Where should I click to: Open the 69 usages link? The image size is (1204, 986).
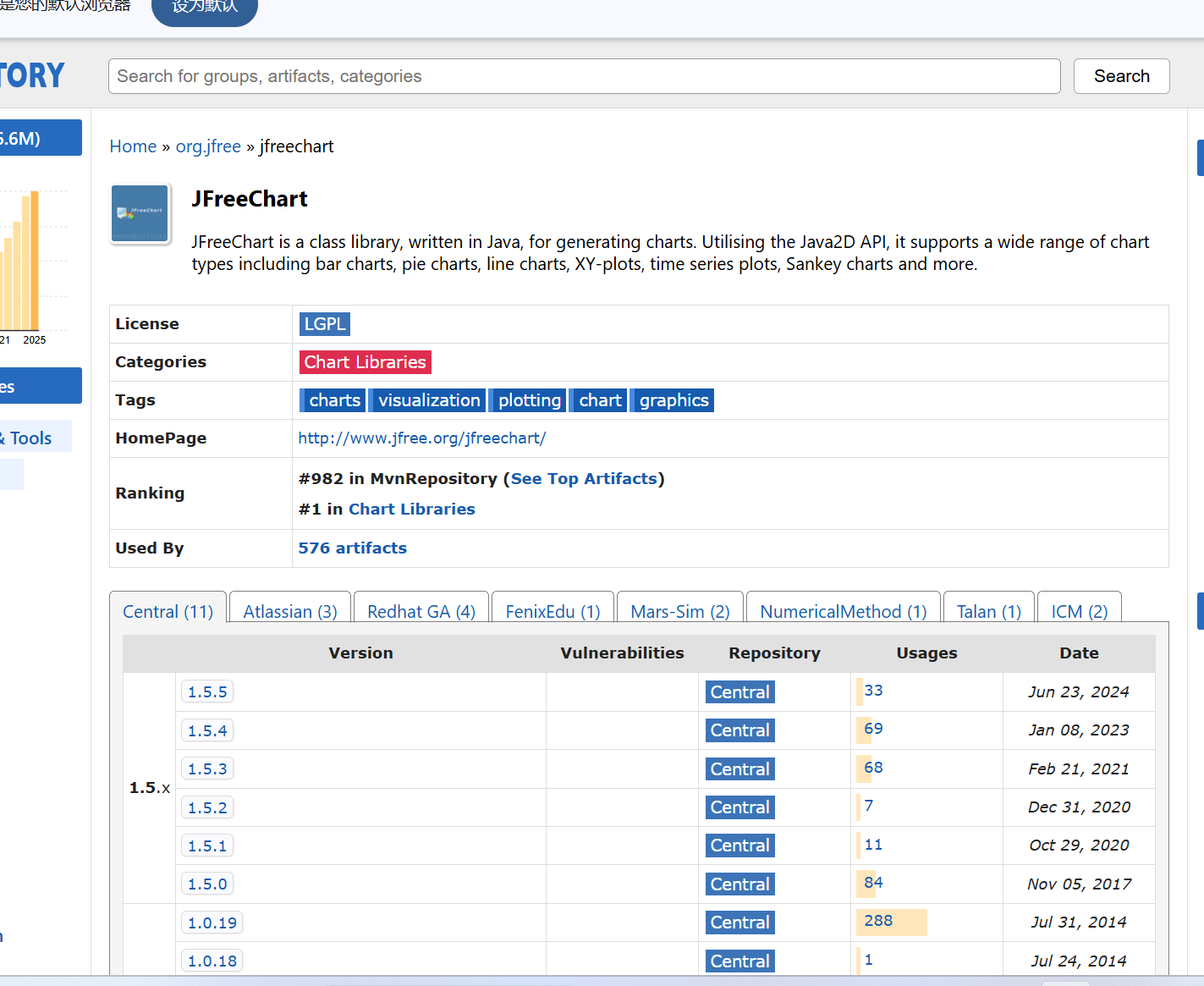[873, 729]
